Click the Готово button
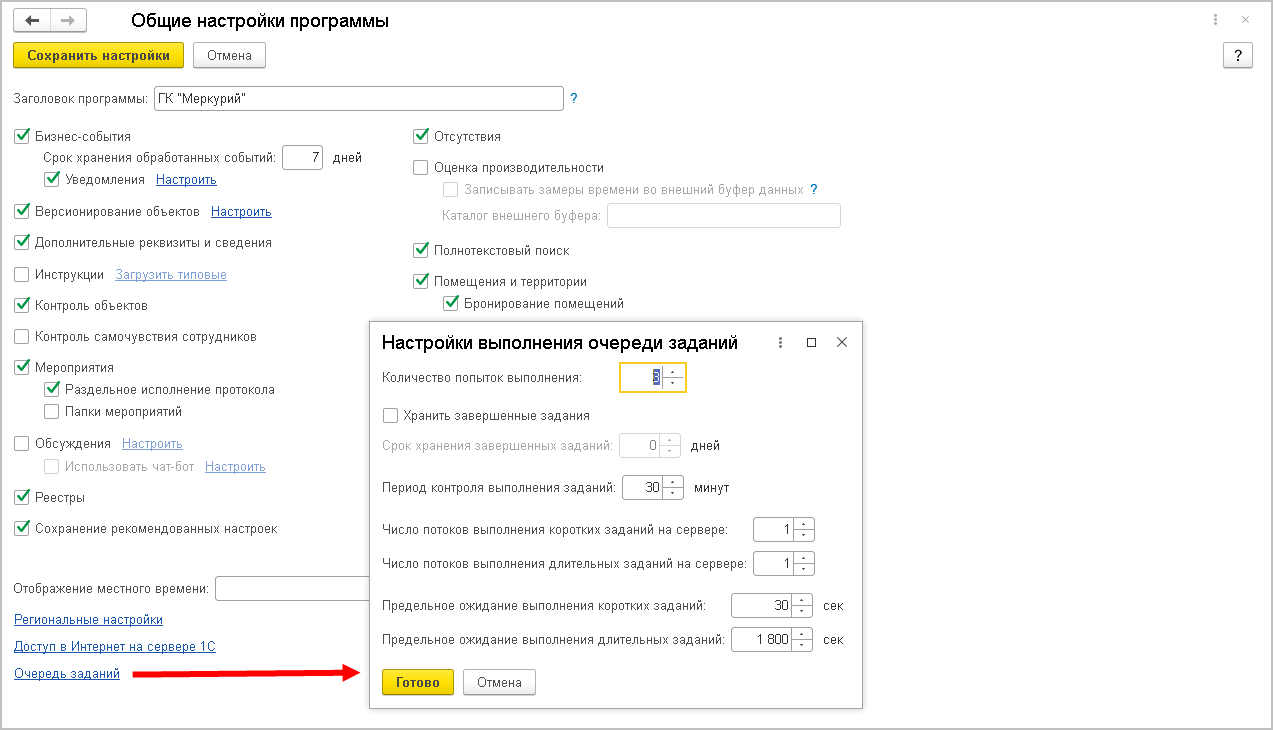The height and width of the screenshot is (730, 1273). [x=417, y=682]
